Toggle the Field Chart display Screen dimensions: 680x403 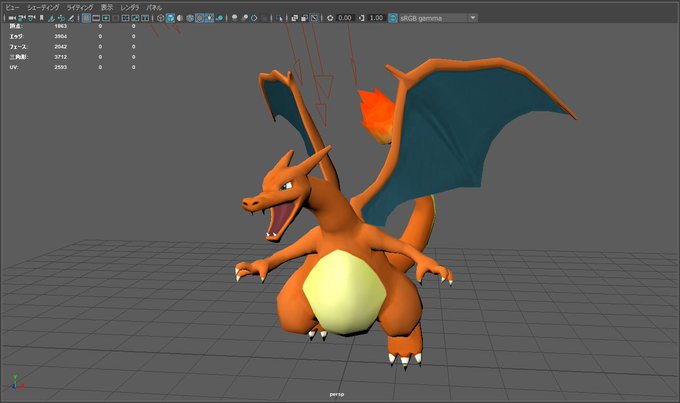point(125,18)
